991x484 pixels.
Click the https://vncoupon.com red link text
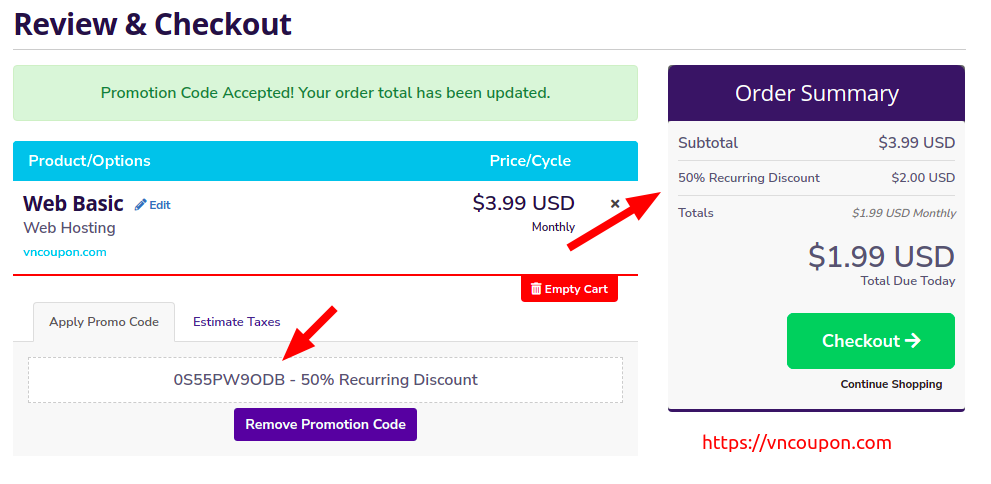(797, 442)
